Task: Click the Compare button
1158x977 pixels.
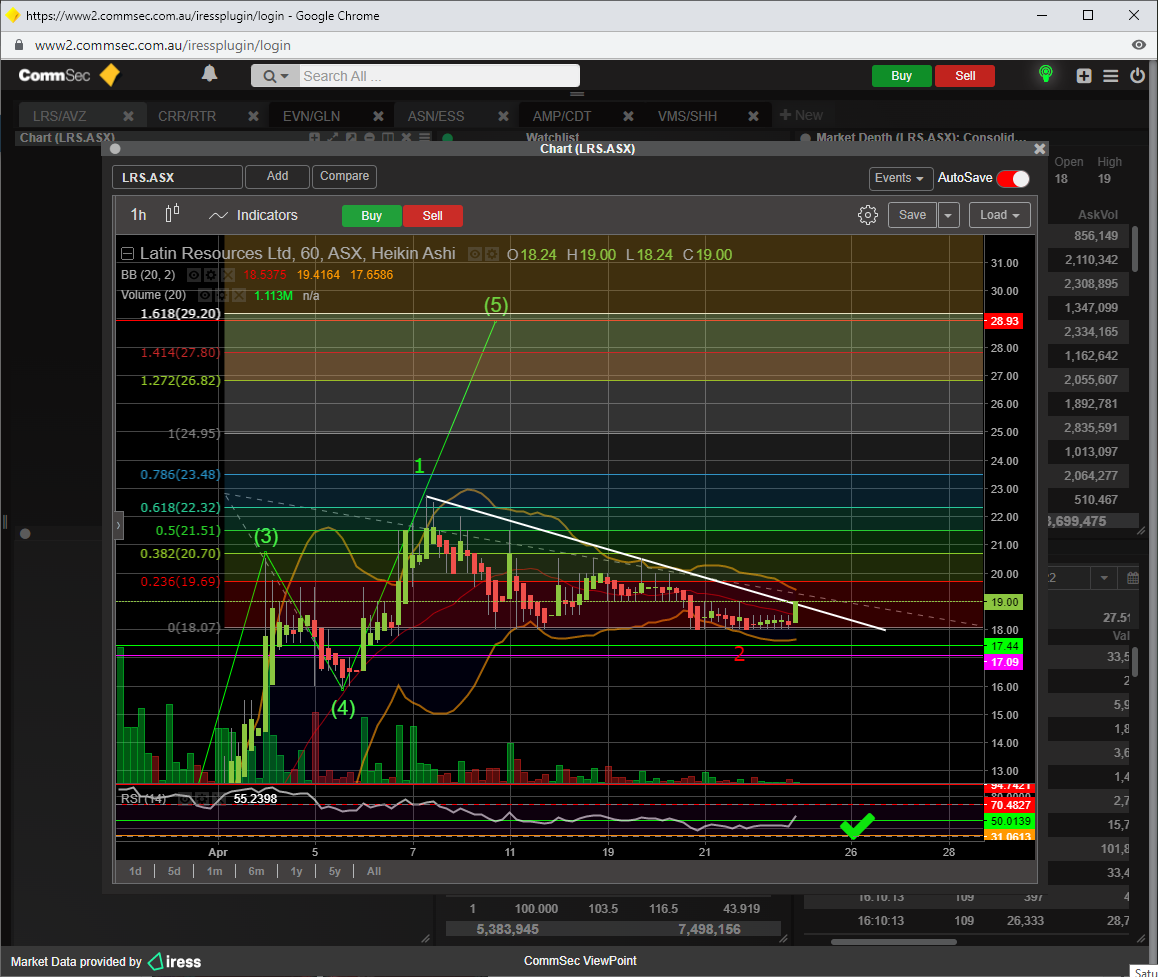Action: pos(345,176)
